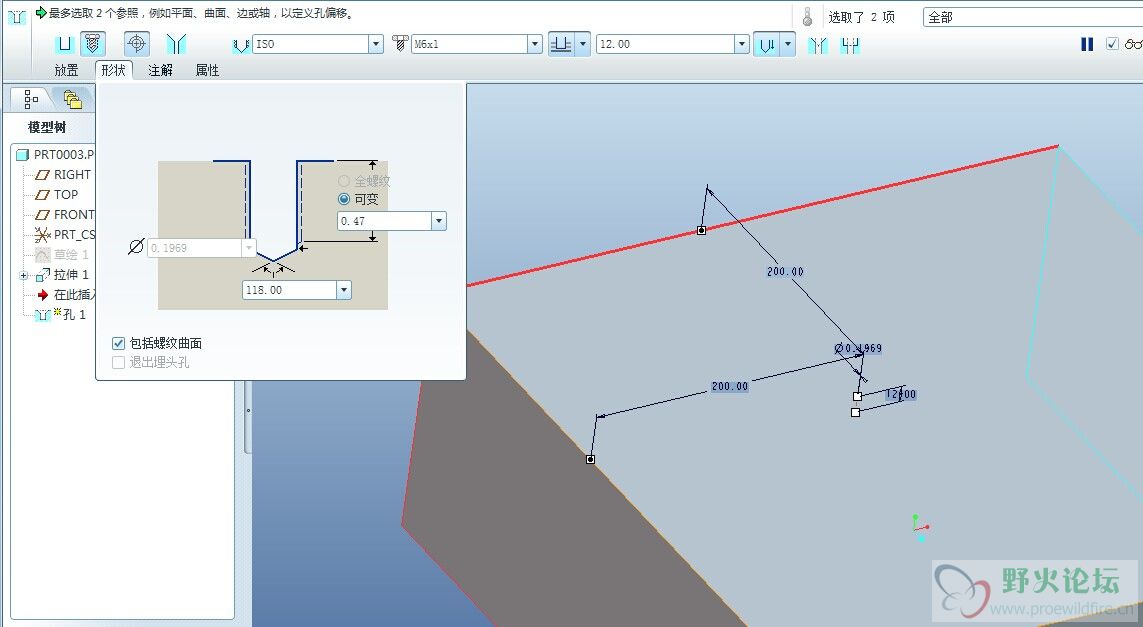Toggle the countersink icon
Viewport: 1143px width, 627px height.
[x=818, y=45]
